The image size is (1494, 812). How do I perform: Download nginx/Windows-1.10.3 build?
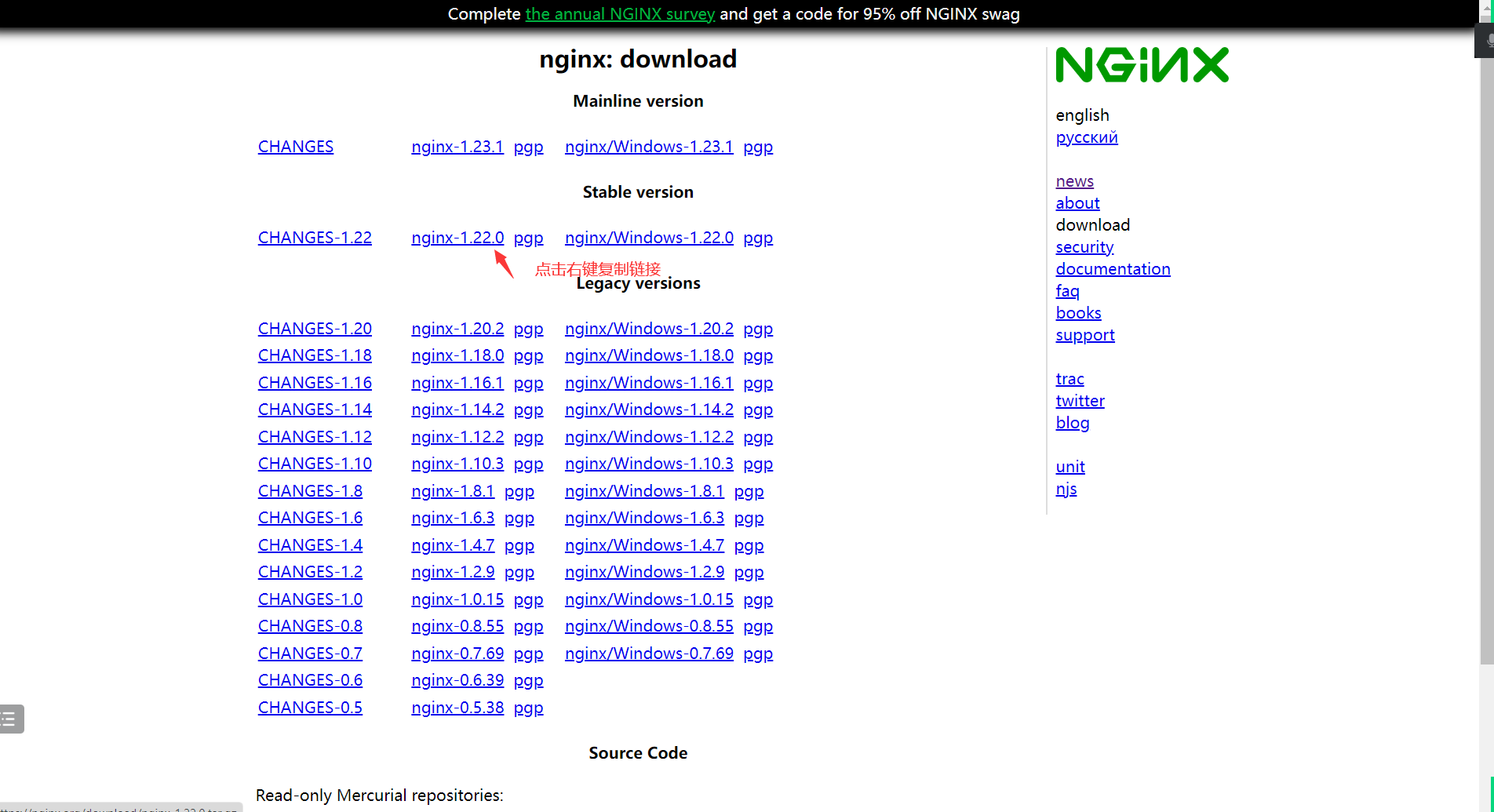click(649, 464)
